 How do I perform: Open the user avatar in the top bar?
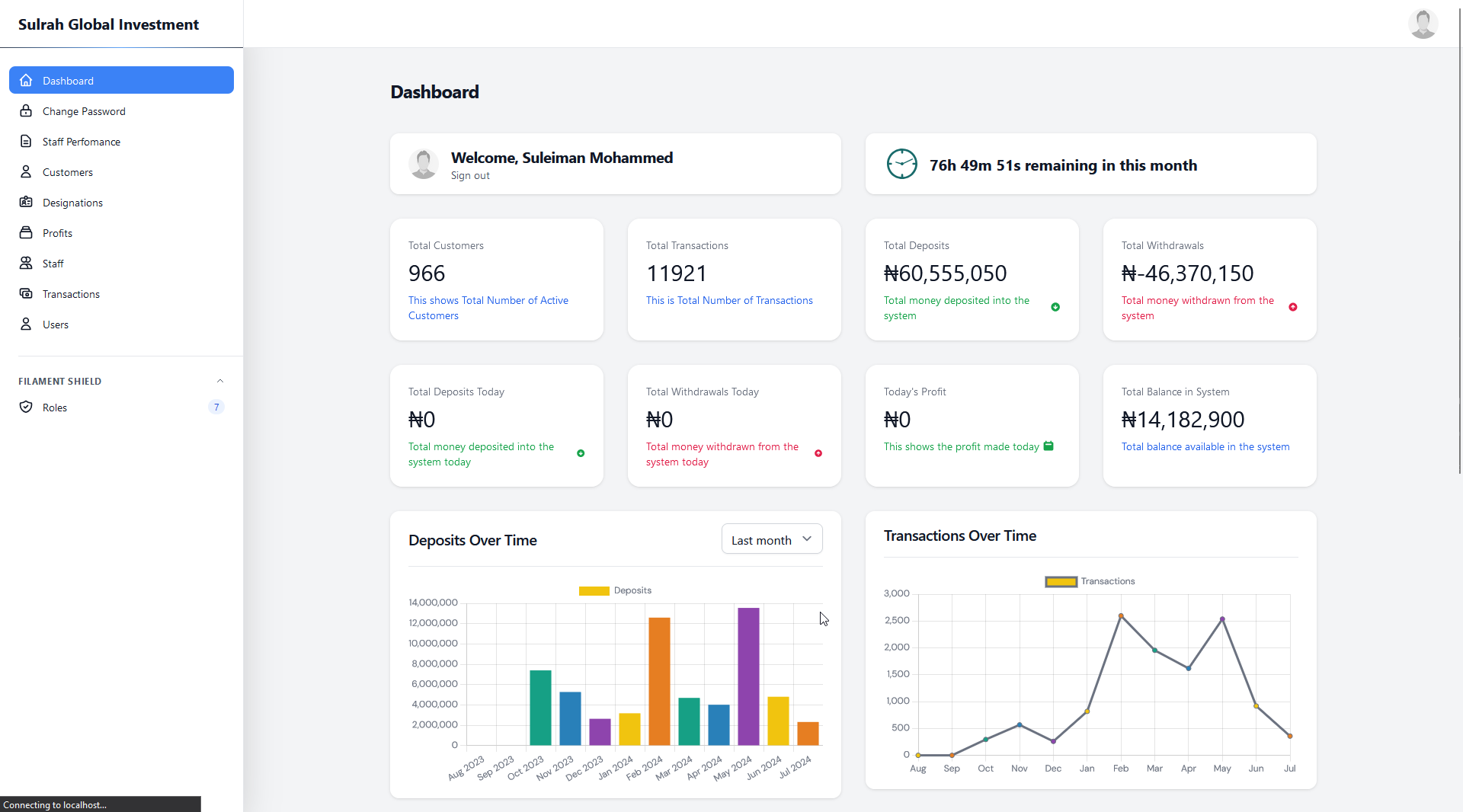[1423, 24]
